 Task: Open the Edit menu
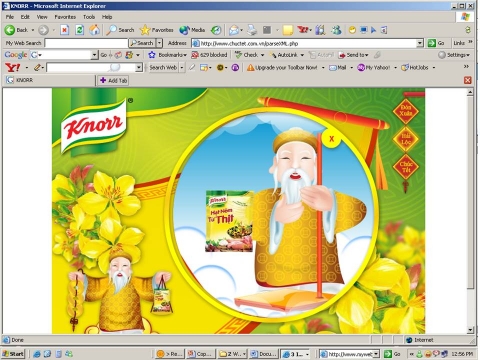coord(25,17)
